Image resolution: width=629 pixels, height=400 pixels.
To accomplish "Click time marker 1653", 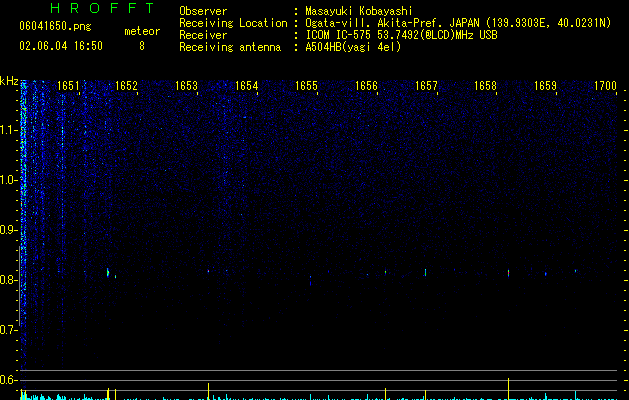I will (187, 86).
